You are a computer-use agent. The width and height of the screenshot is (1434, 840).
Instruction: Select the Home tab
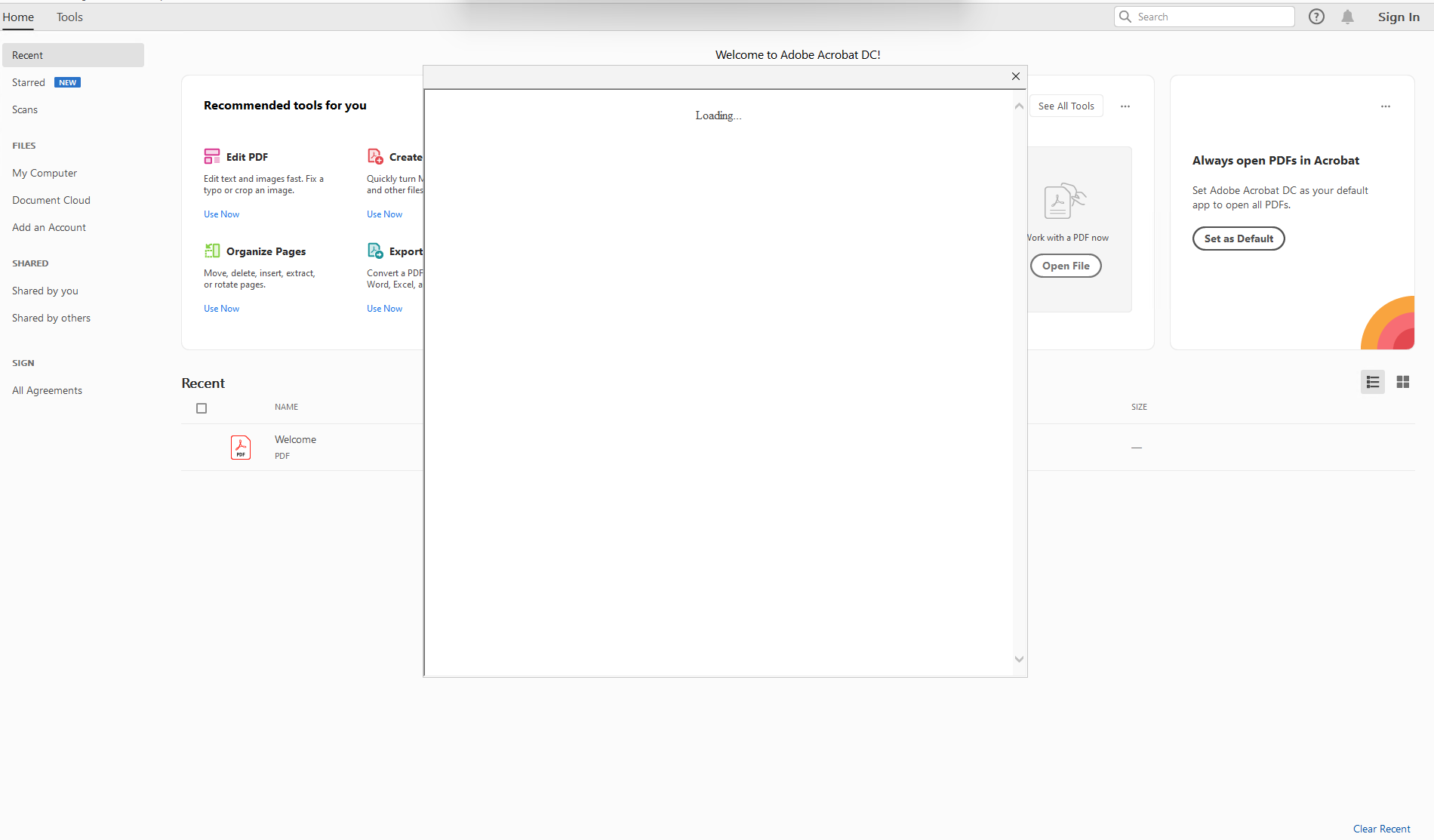pyautogui.click(x=18, y=17)
